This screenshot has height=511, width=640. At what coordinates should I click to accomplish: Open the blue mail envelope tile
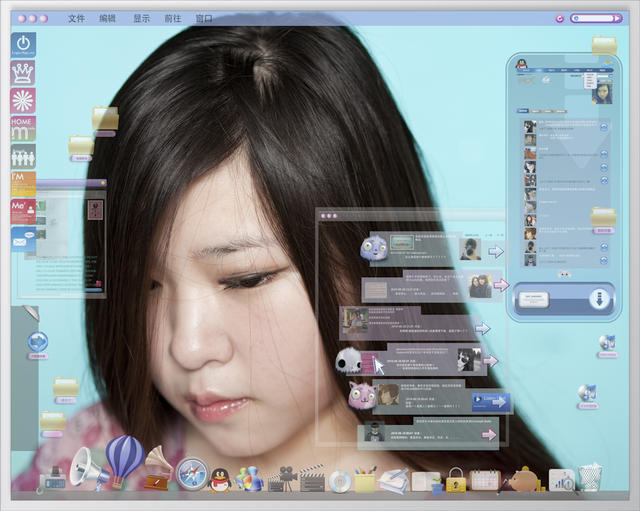coord(23,239)
